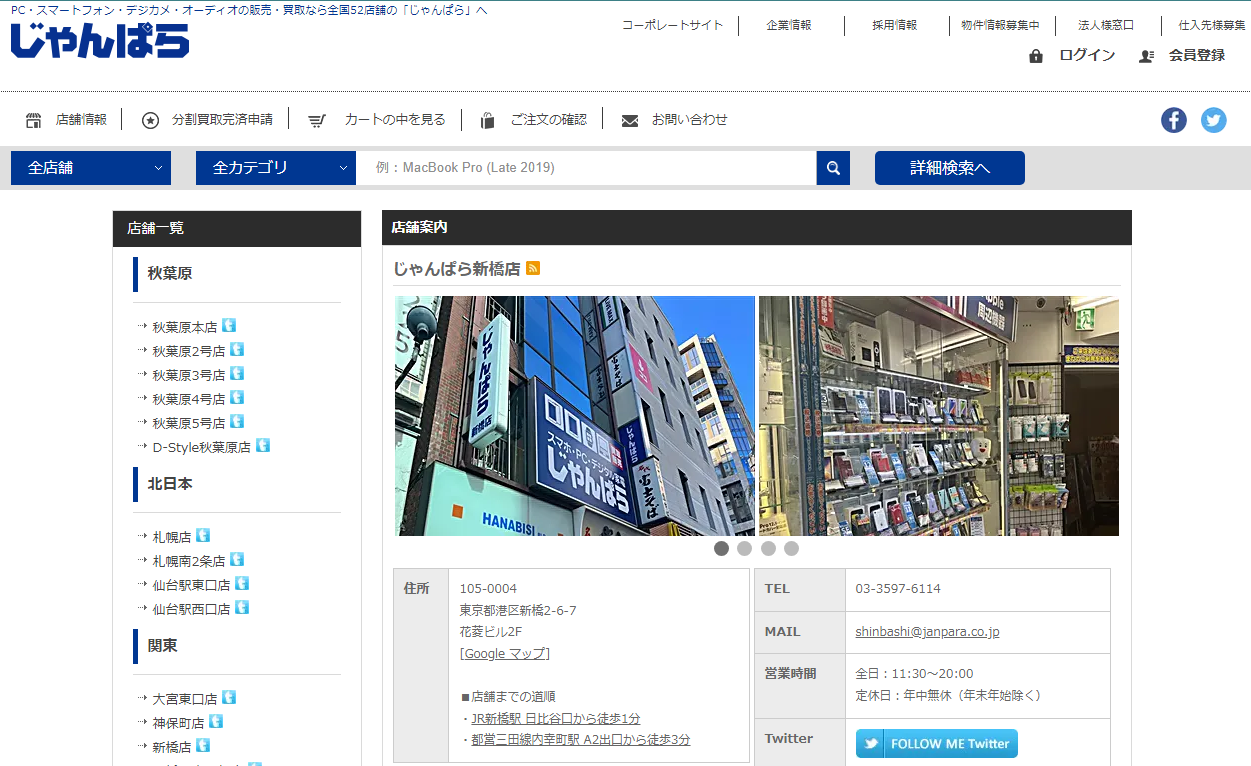Image resolution: width=1251 pixels, height=766 pixels.
Task: Click the star badge icon beside 分割買取完済申請
Action: point(150,120)
